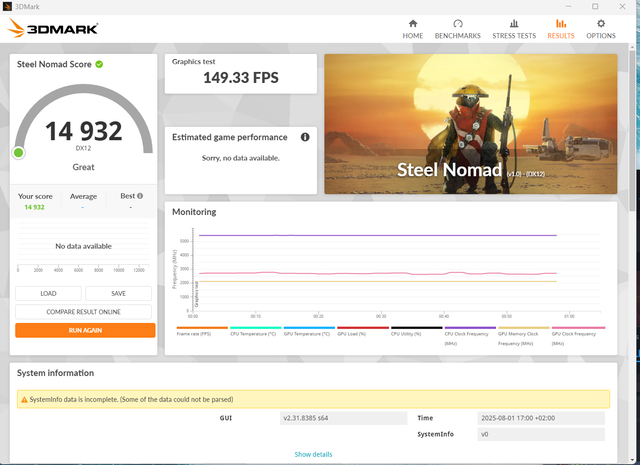Toggle GPU Temperature legend series
640x465 pixels.
[309, 331]
